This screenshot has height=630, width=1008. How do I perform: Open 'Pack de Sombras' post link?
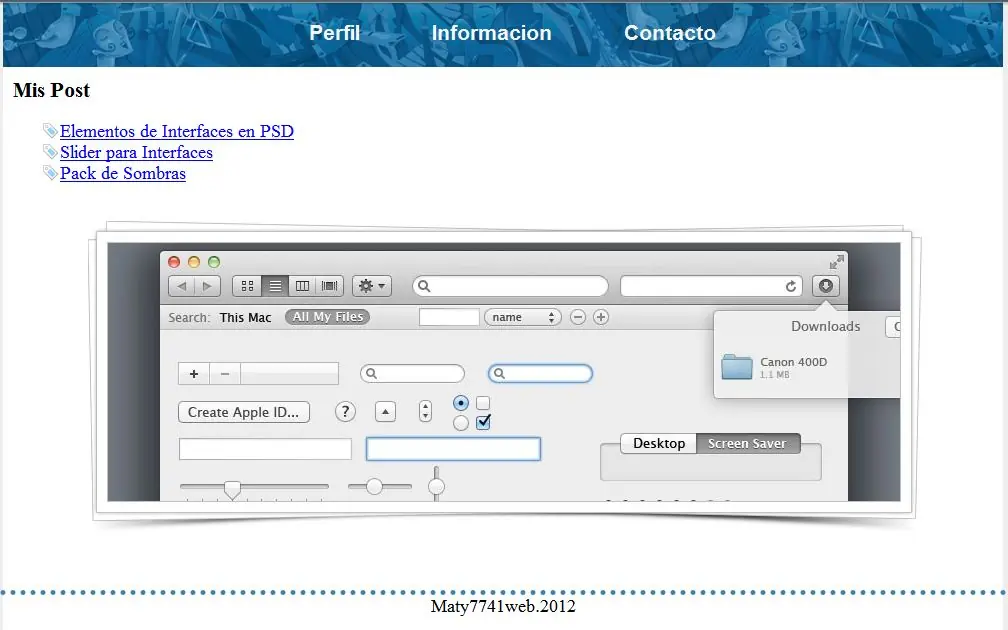[123, 174]
